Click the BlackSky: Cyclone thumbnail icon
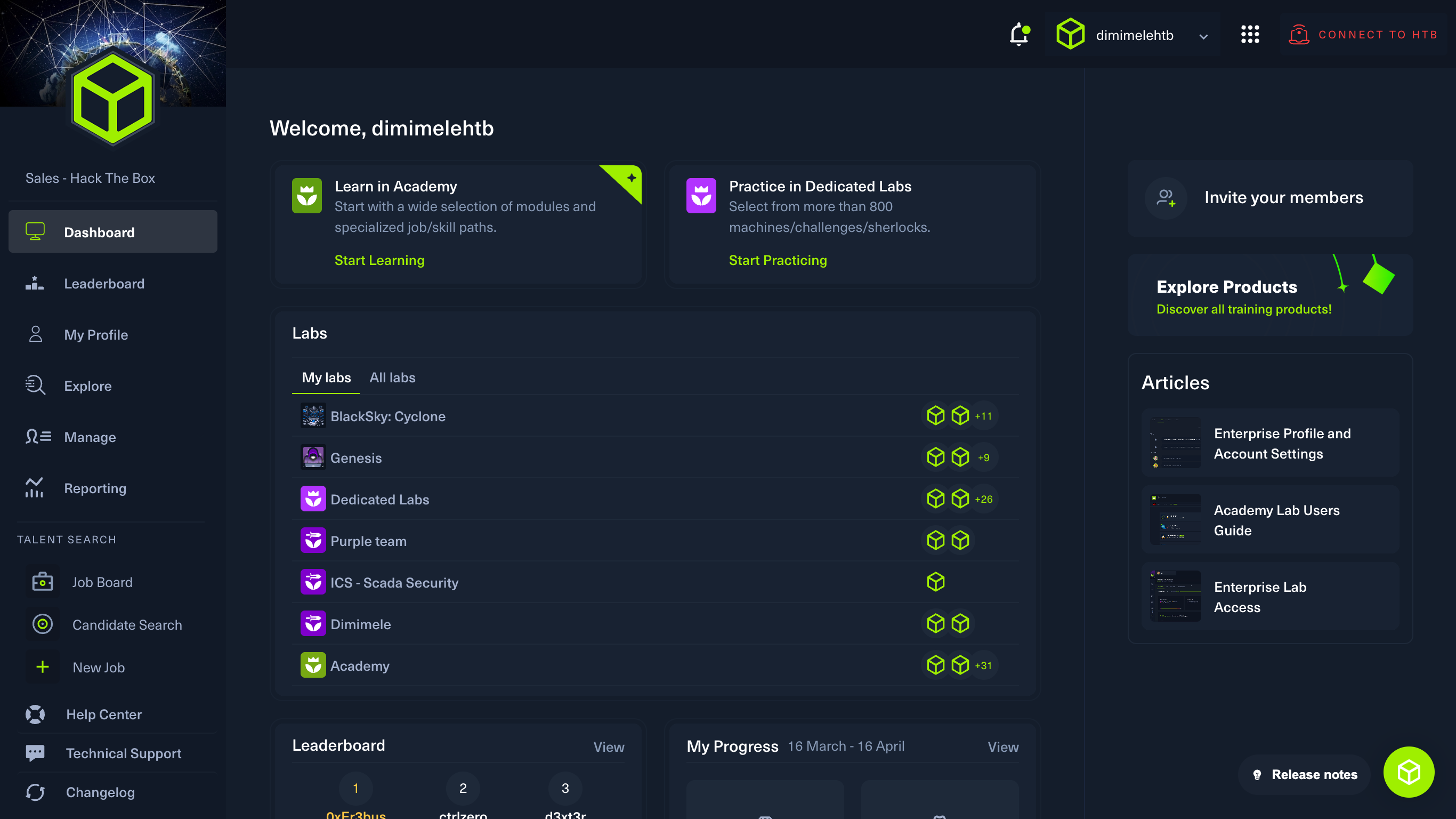 click(313, 416)
